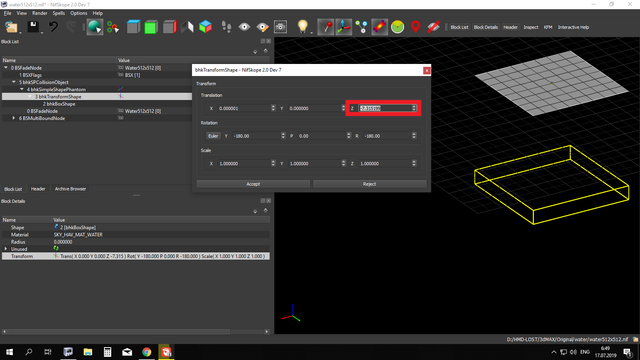Toggle the Header toolbar button
This screenshot has width=640, height=360.
pyautogui.click(x=510, y=27)
